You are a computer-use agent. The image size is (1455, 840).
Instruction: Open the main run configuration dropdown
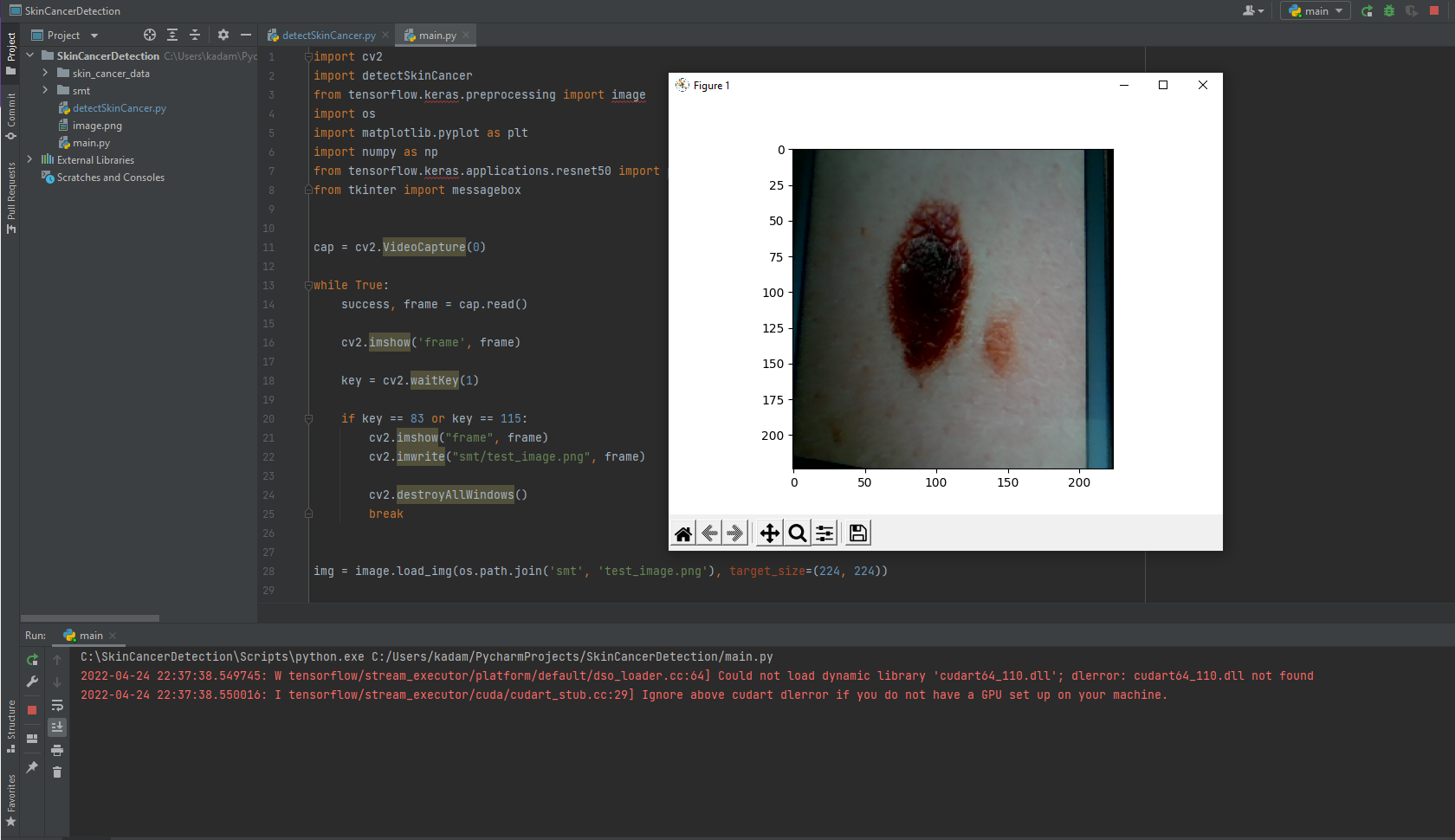pos(1315,10)
